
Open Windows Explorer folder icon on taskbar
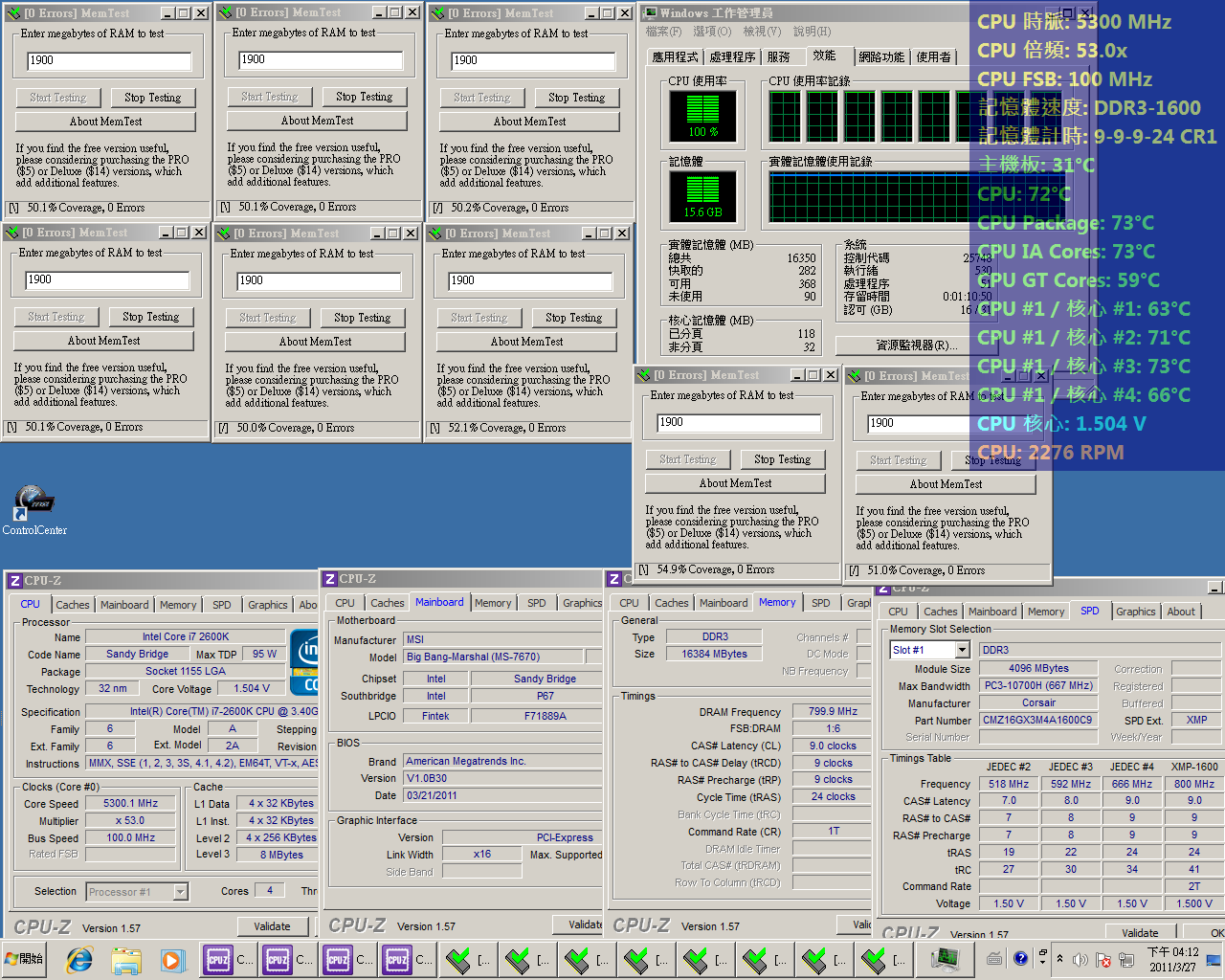point(126,959)
